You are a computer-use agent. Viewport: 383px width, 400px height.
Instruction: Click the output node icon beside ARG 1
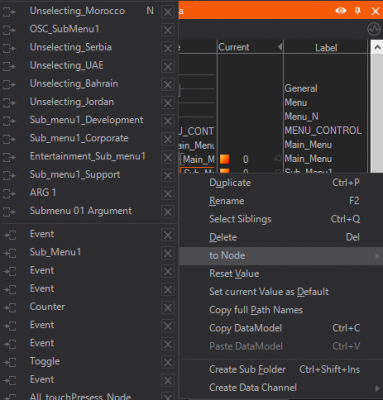(9, 193)
